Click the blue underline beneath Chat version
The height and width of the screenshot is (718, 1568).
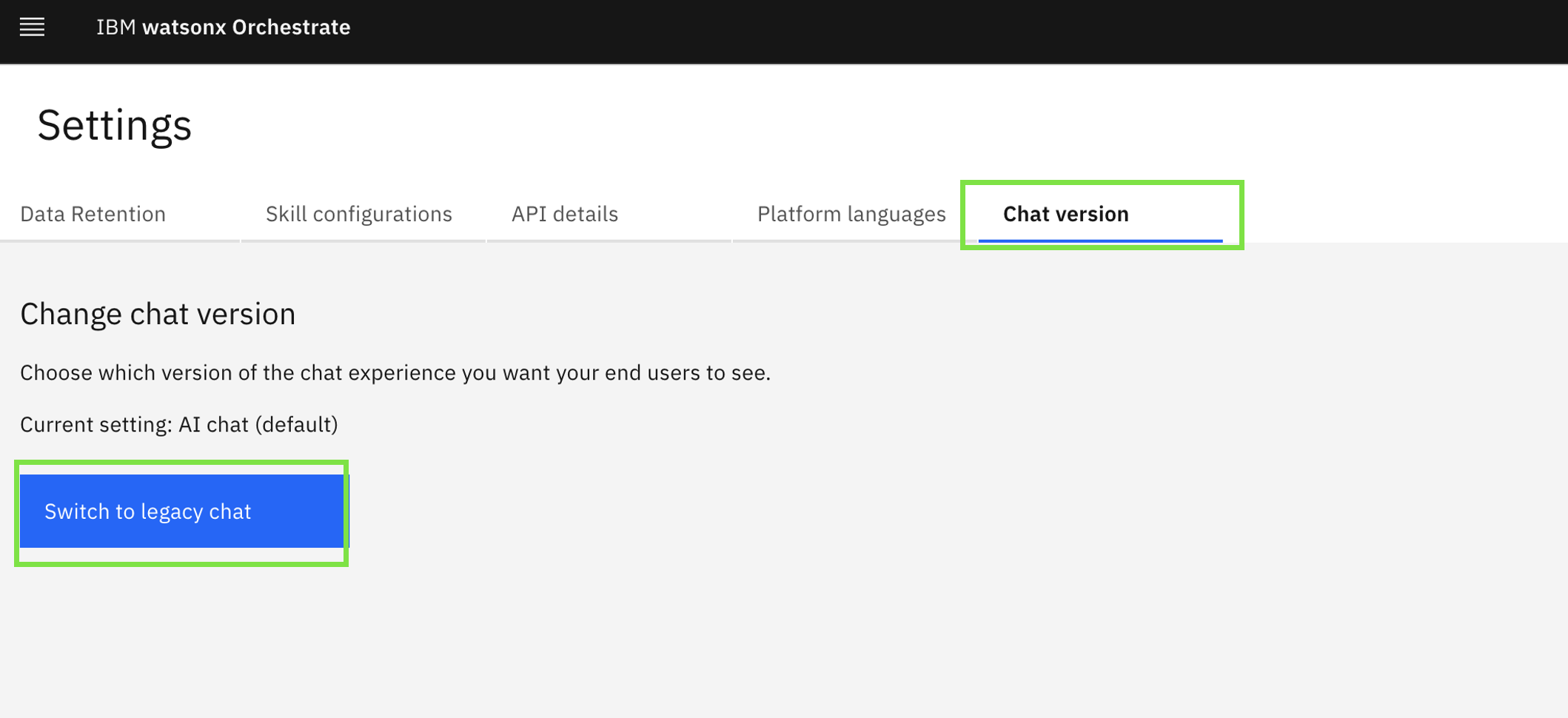point(1100,240)
